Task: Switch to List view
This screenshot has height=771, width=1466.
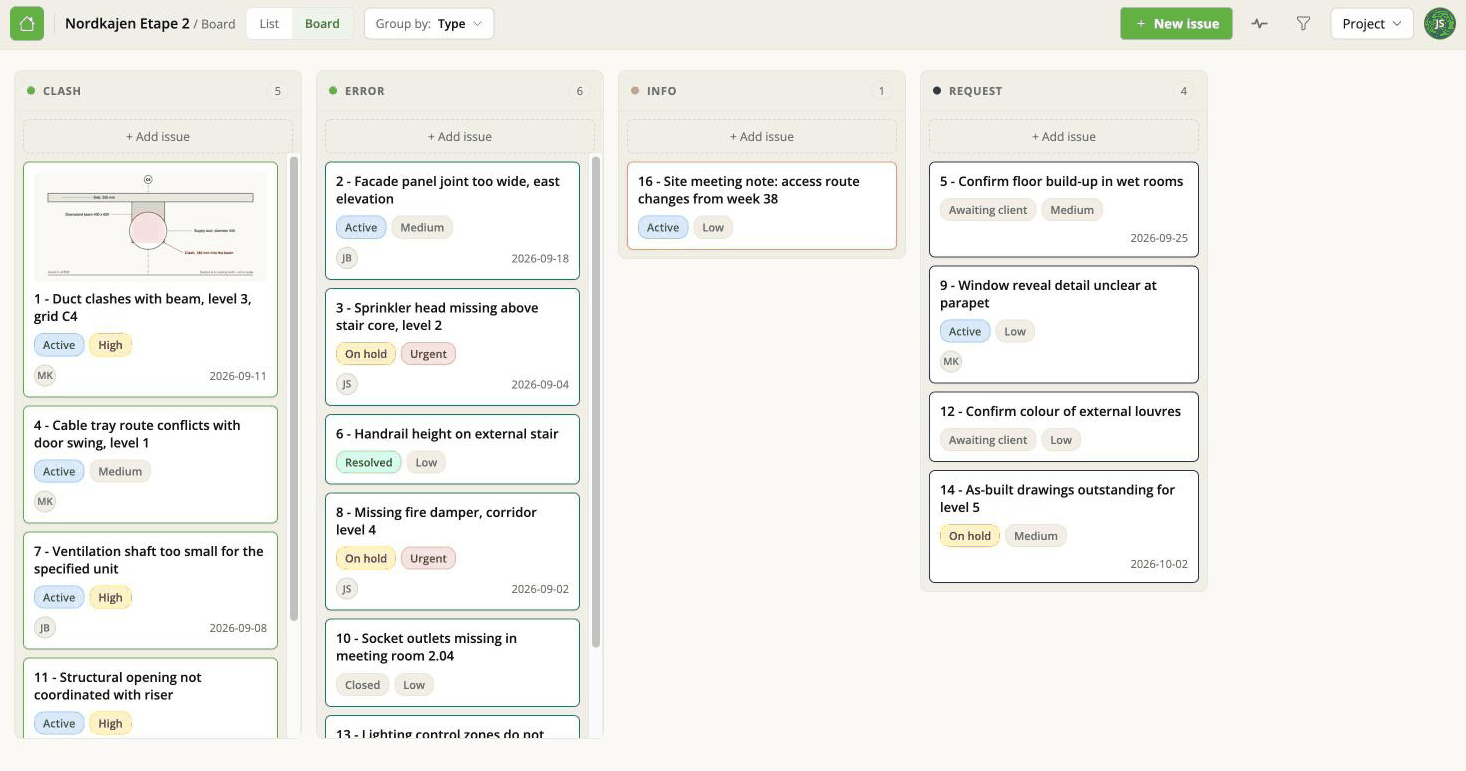Action: tap(269, 24)
